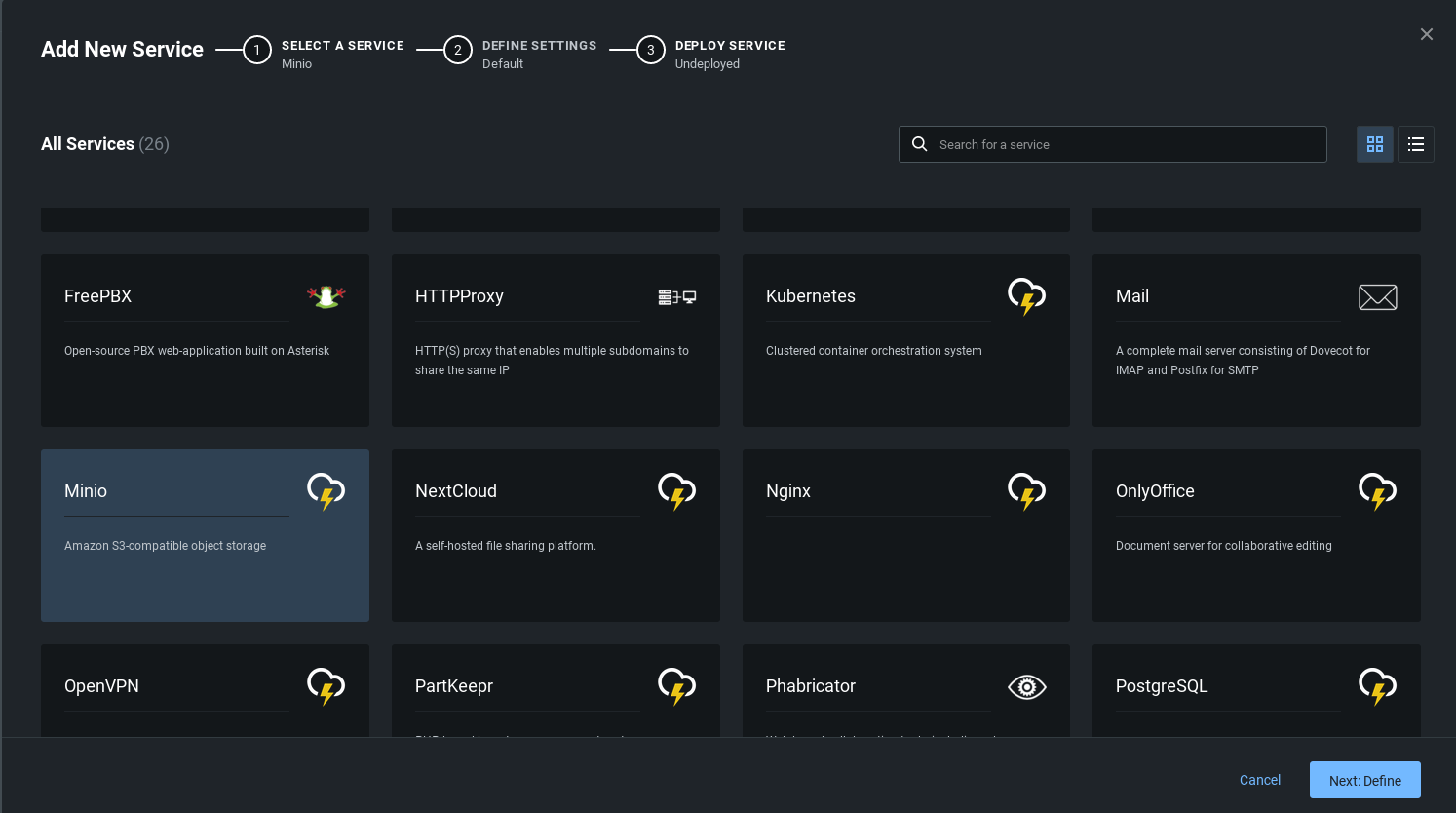Viewport: 1456px width, 813px height.
Task: Click the OnlyOffice cloud lightning icon
Action: [1378, 491]
